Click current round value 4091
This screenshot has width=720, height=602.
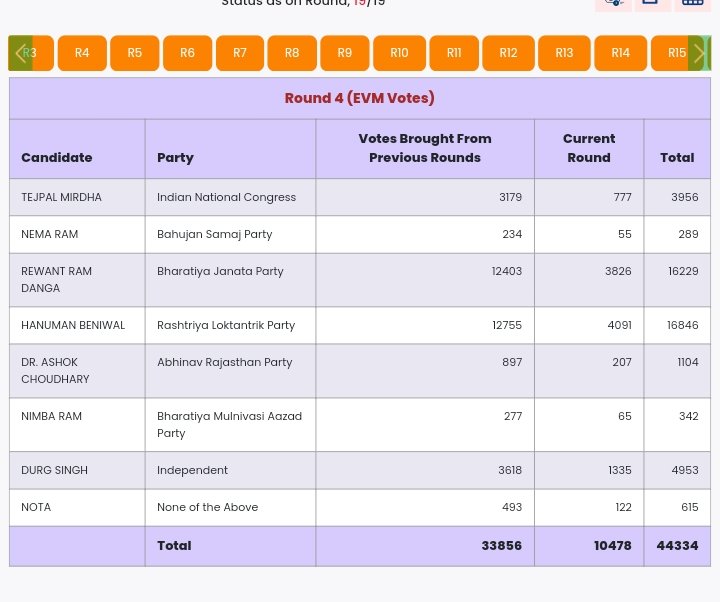click(x=619, y=325)
